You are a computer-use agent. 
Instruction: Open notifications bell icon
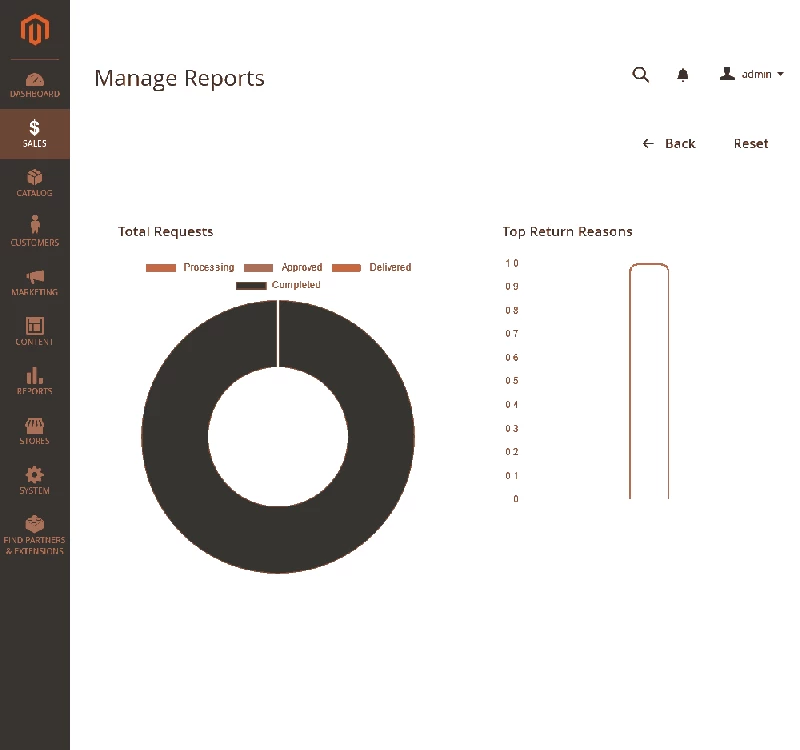coord(683,75)
